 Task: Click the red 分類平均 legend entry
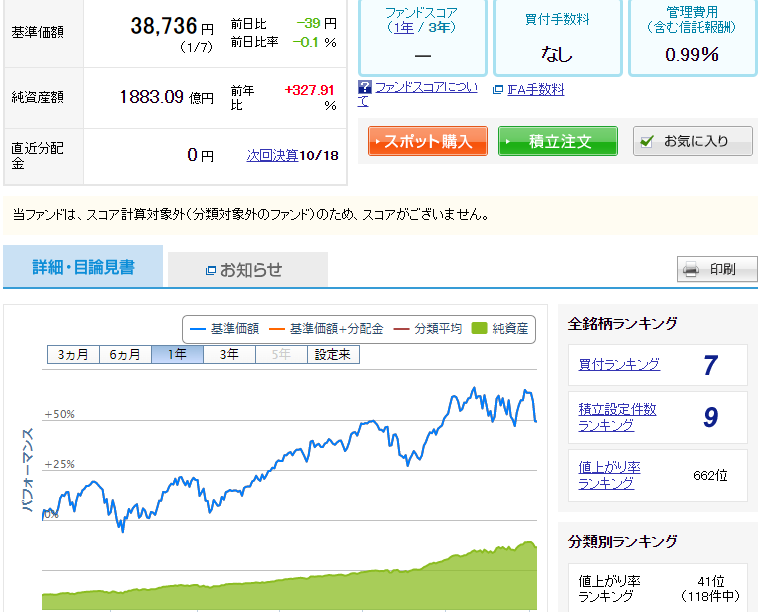point(427,329)
